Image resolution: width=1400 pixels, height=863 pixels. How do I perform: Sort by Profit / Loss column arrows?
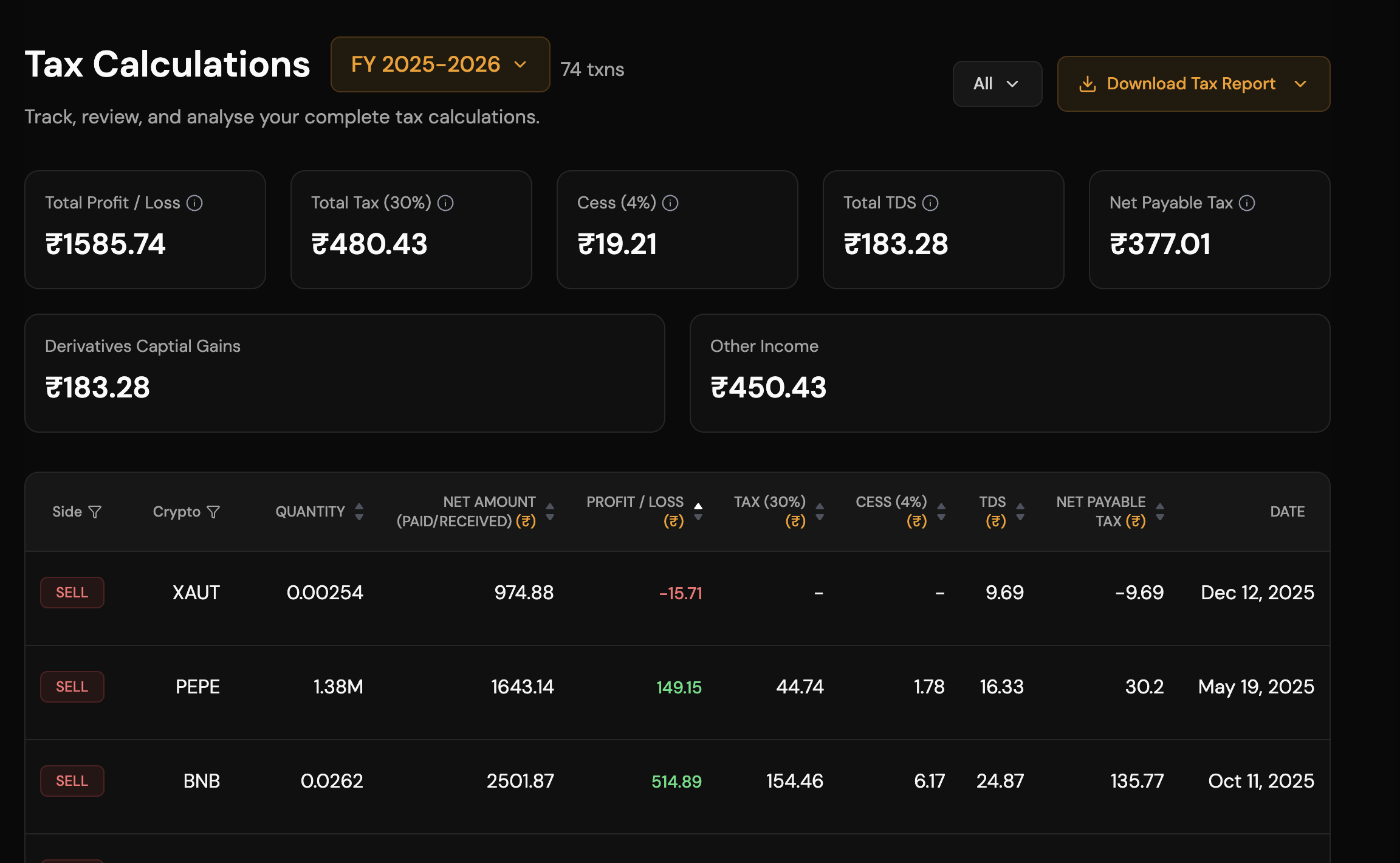point(698,512)
